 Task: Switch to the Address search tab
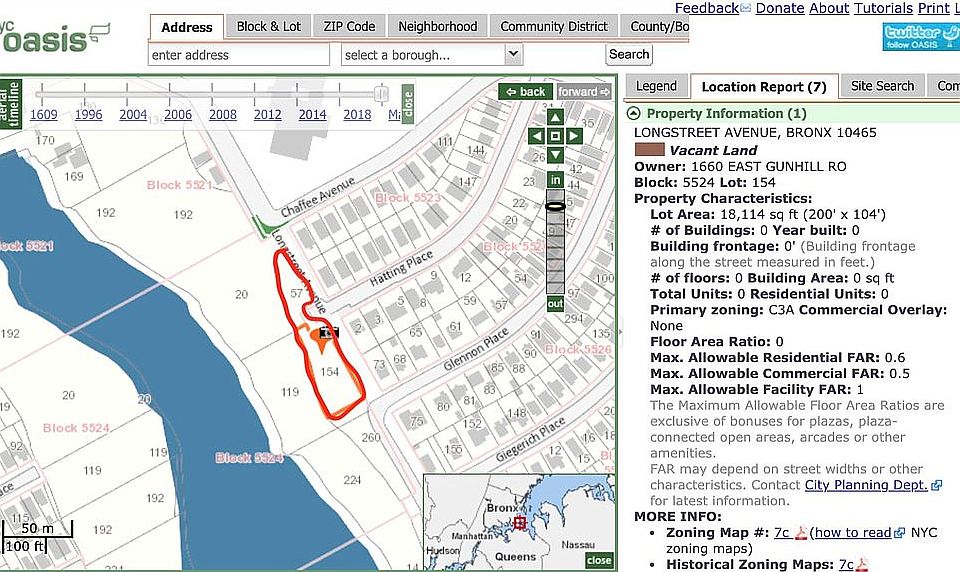tap(187, 28)
